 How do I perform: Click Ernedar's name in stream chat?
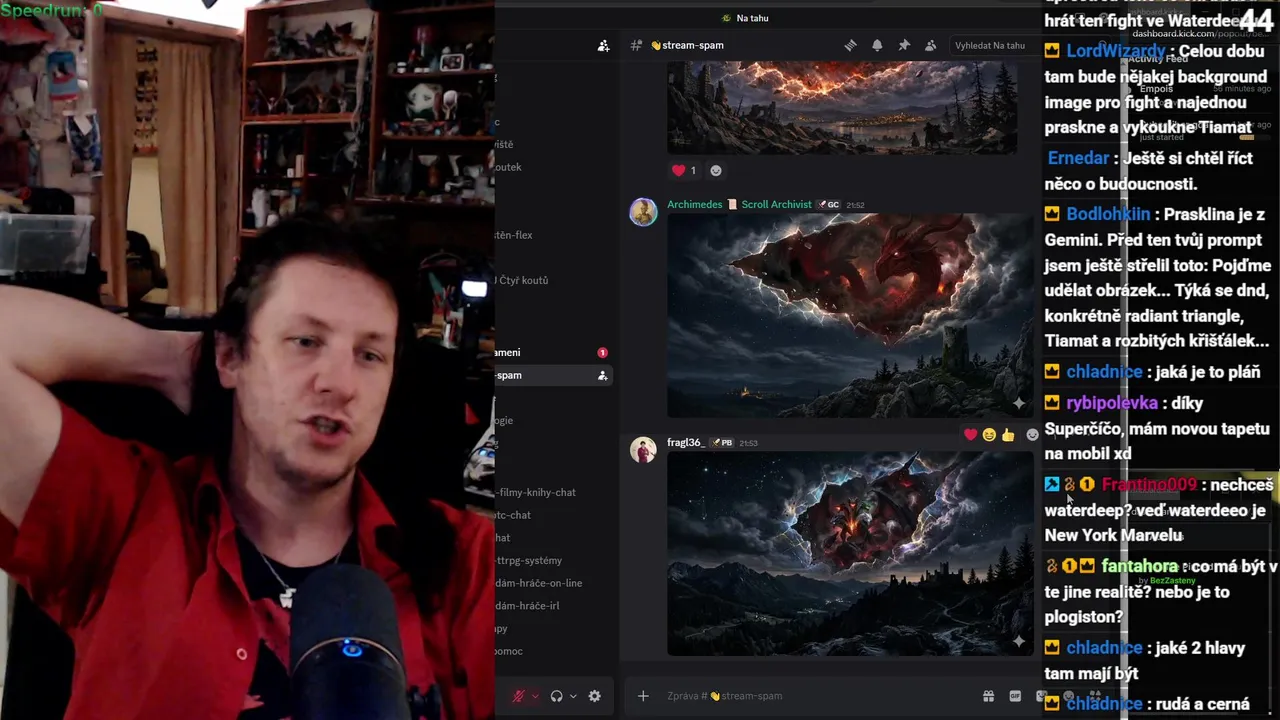click(1079, 158)
